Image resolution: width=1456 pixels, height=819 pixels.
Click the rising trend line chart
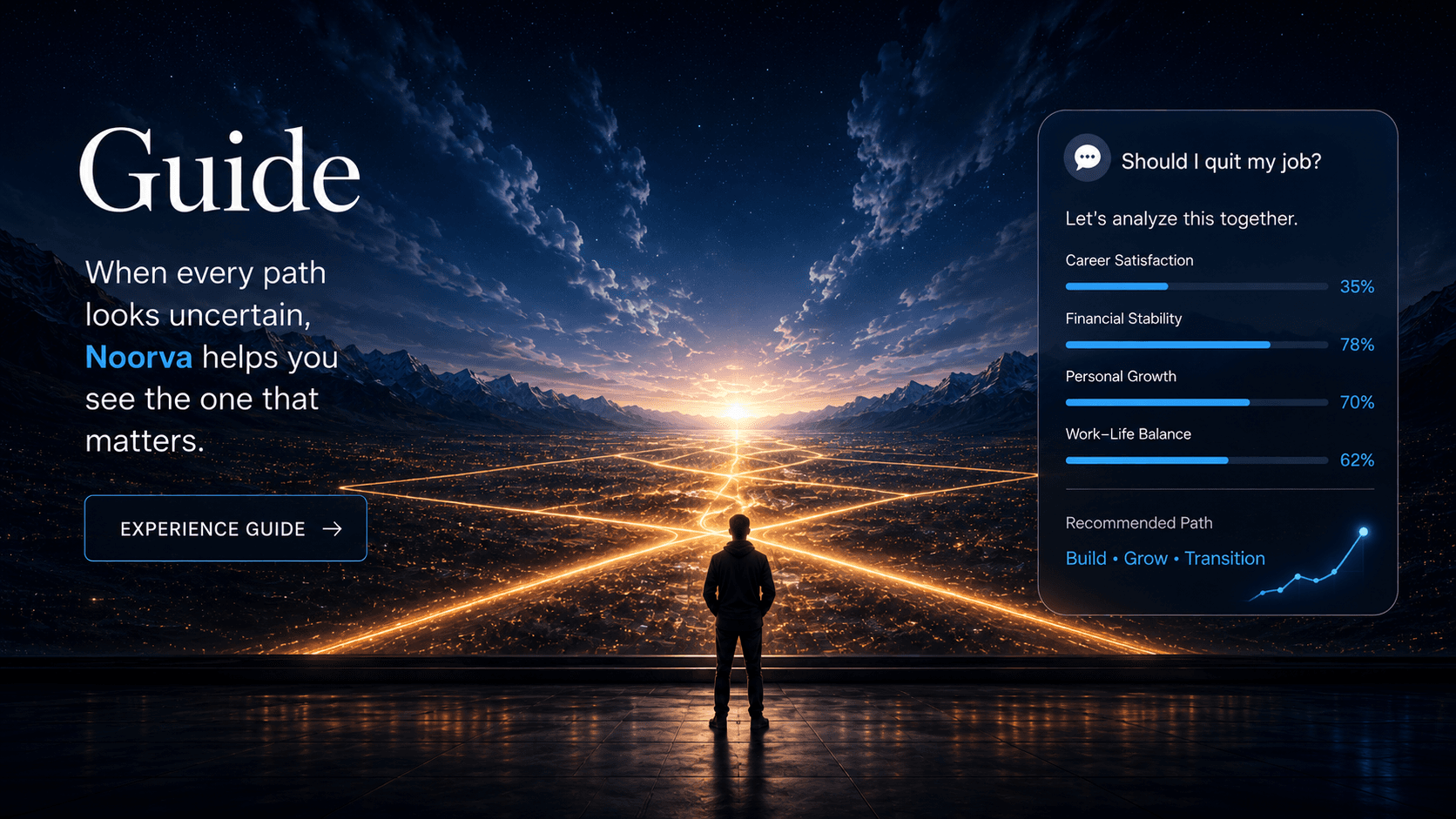(x=1309, y=564)
